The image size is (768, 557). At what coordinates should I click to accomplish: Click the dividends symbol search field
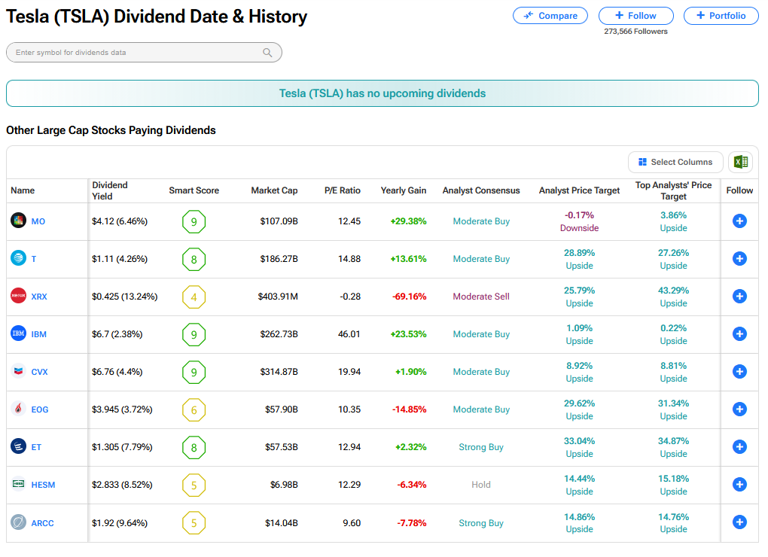click(135, 53)
